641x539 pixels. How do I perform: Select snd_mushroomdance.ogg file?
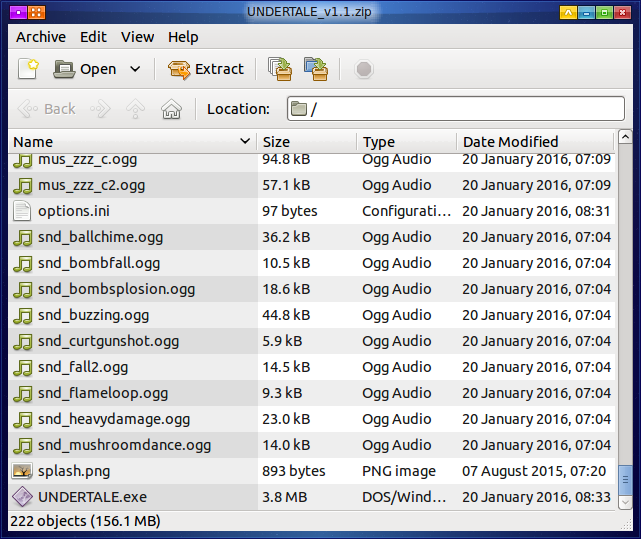pyautogui.click(x=312, y=445)
